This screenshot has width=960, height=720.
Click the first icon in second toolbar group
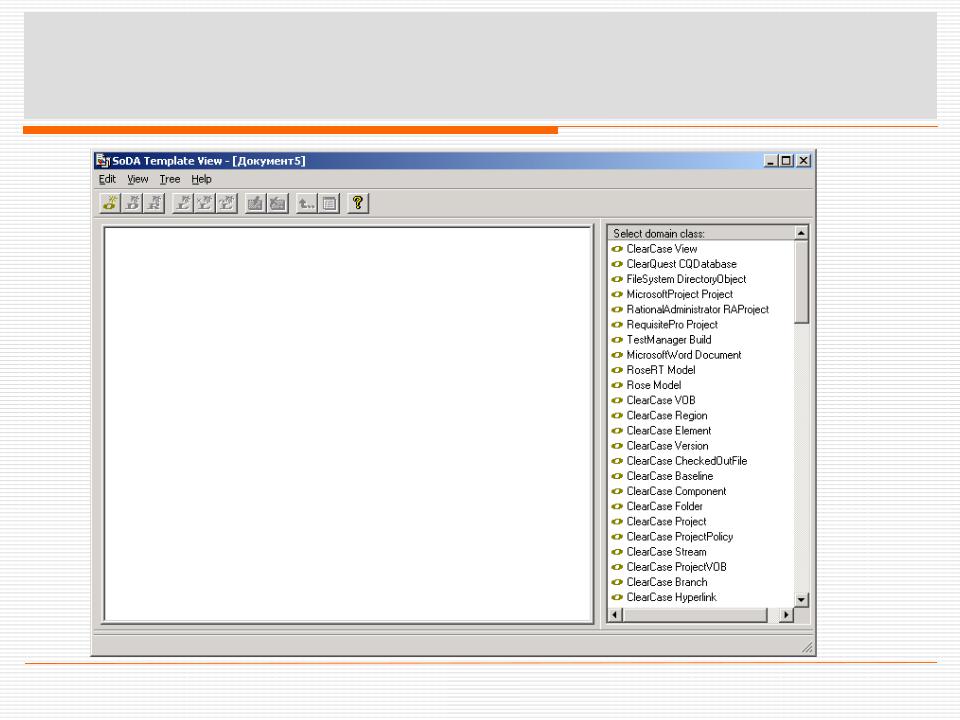[182, 203]
